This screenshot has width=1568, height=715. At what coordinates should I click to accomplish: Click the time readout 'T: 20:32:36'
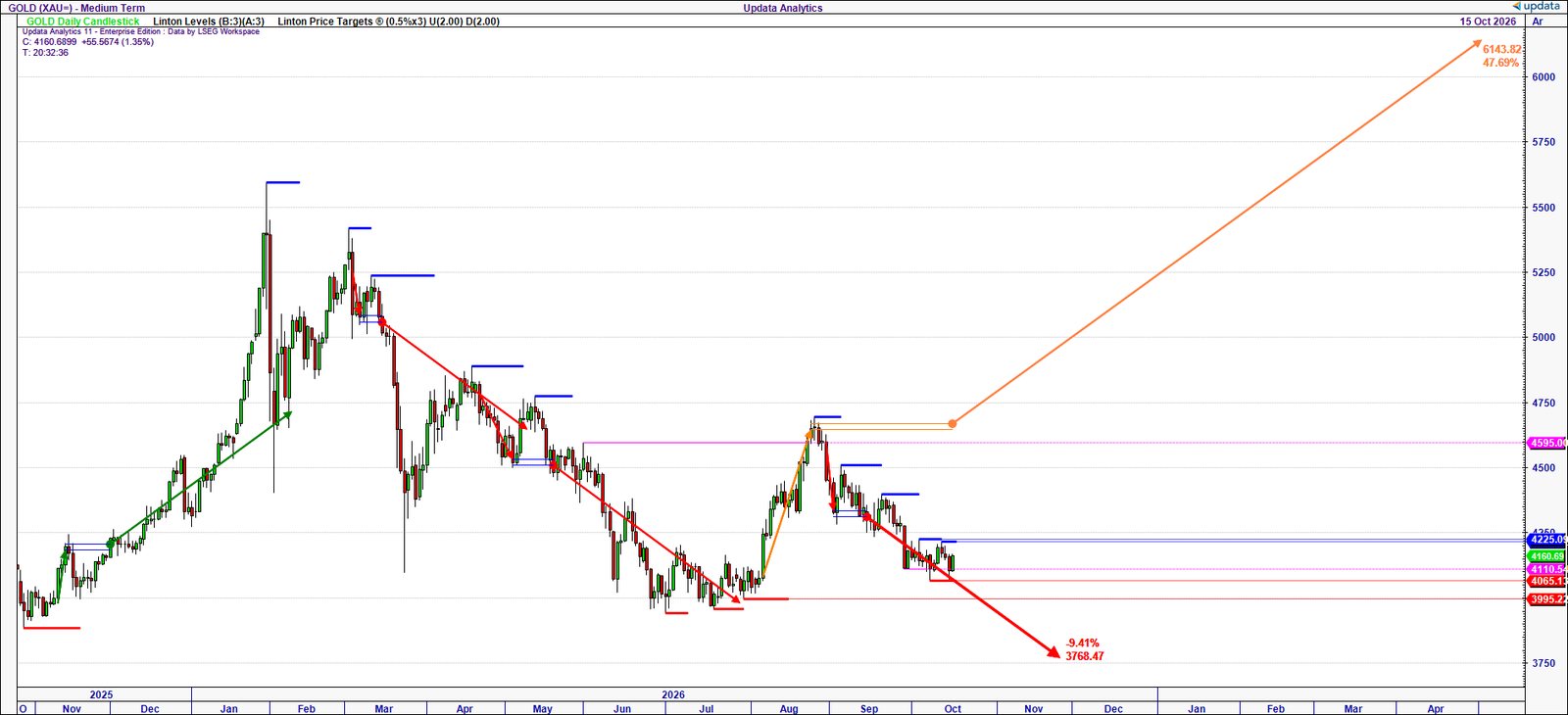(45, 53)
